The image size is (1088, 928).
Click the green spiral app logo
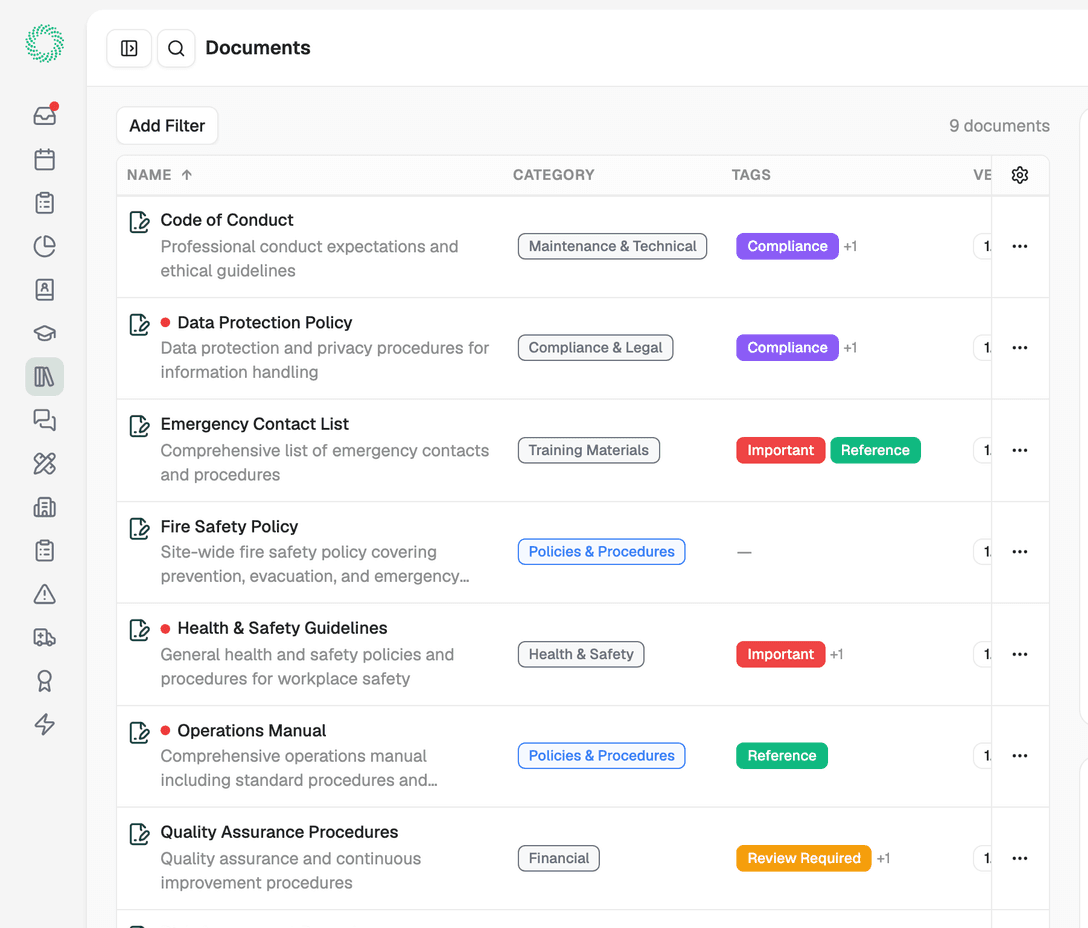tap(44, 44)
